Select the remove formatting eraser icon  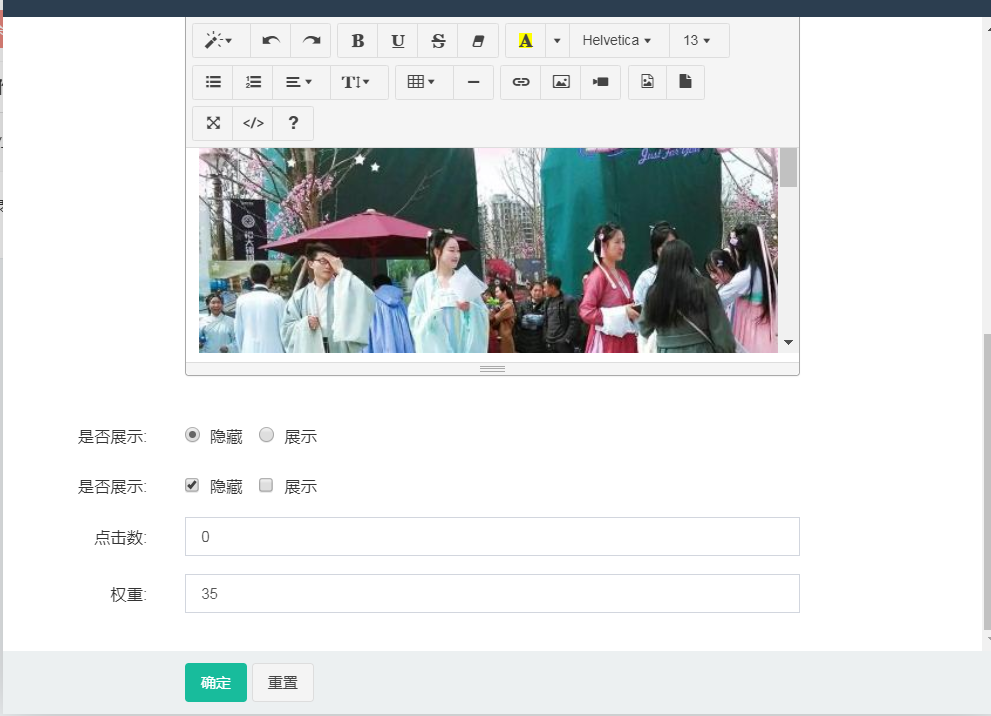click(x=477, y=40)
